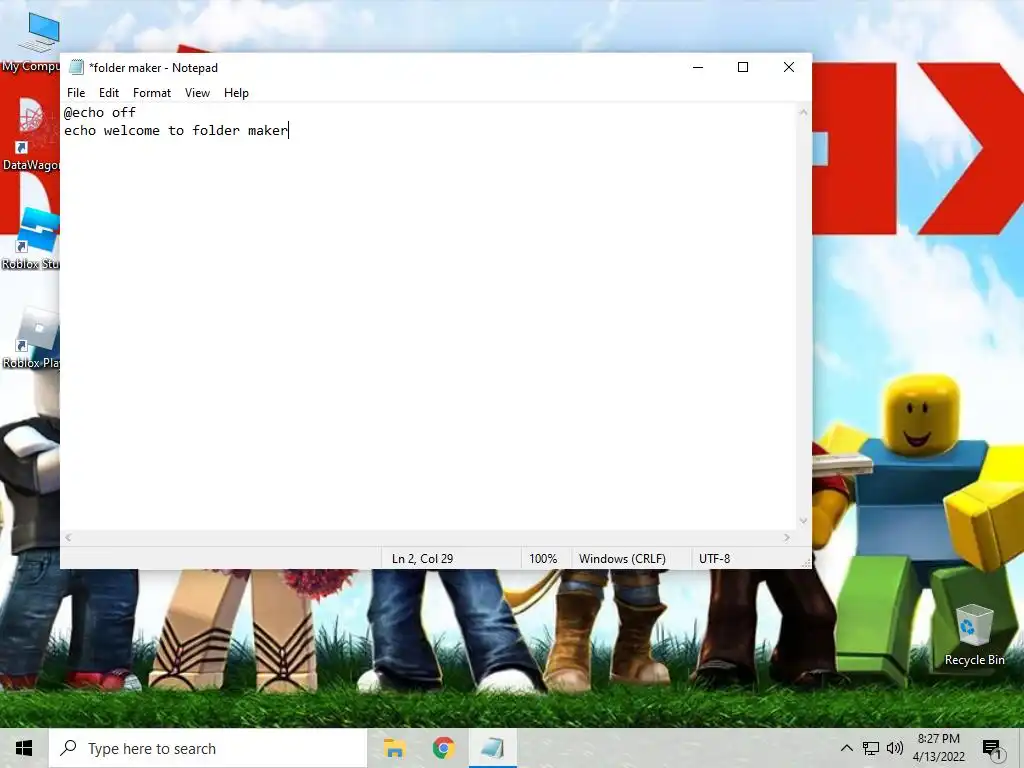The image size is (1024, 768).
Task: Select the Roblox Player desktop shortcut
Action: click(x=31, y=338)
